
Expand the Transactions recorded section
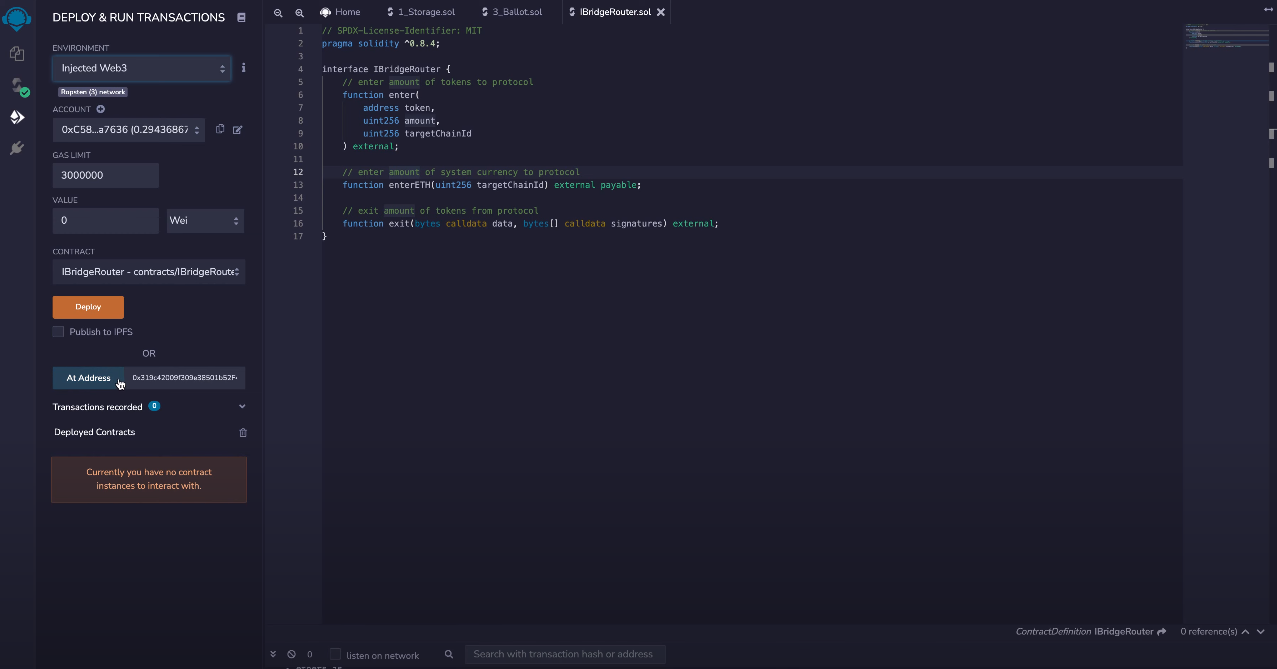[x=242, y=407]
